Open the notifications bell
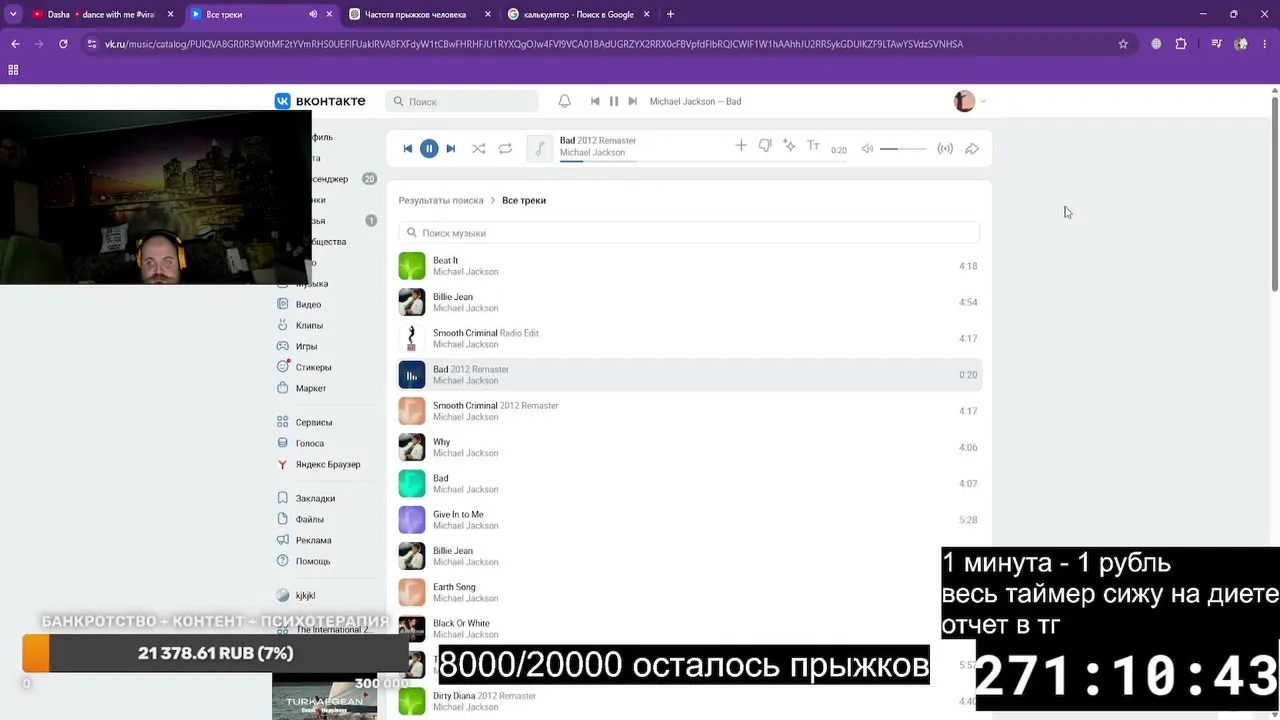 tap(564, 101)
